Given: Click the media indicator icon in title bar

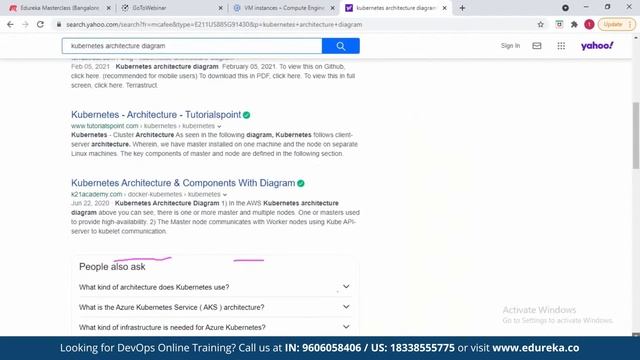Looking at the screenshot, I should [x=565, y=8].
